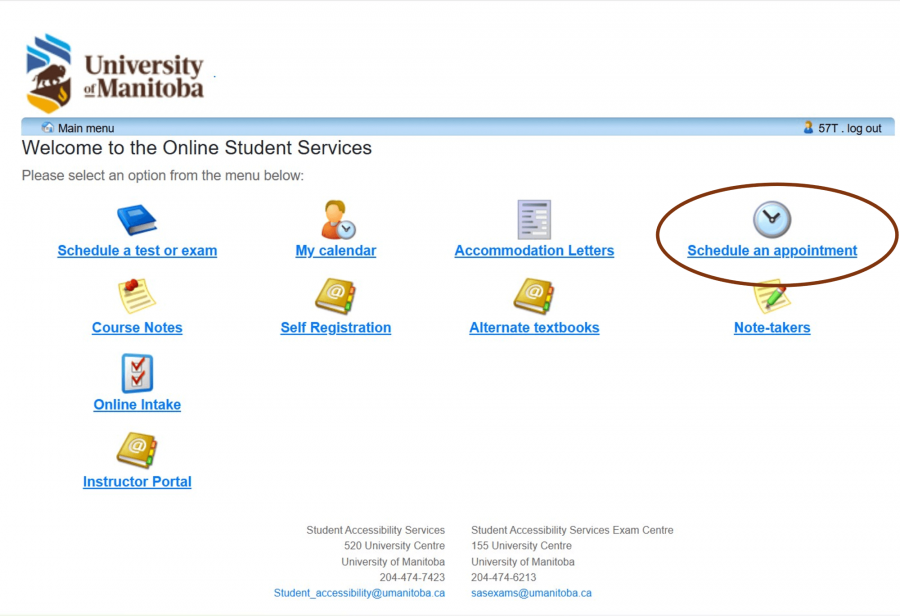Viewport: 900px width, 616px height.
Task: Open the Alternate textbooks link
Action: [x=534, y=328]
